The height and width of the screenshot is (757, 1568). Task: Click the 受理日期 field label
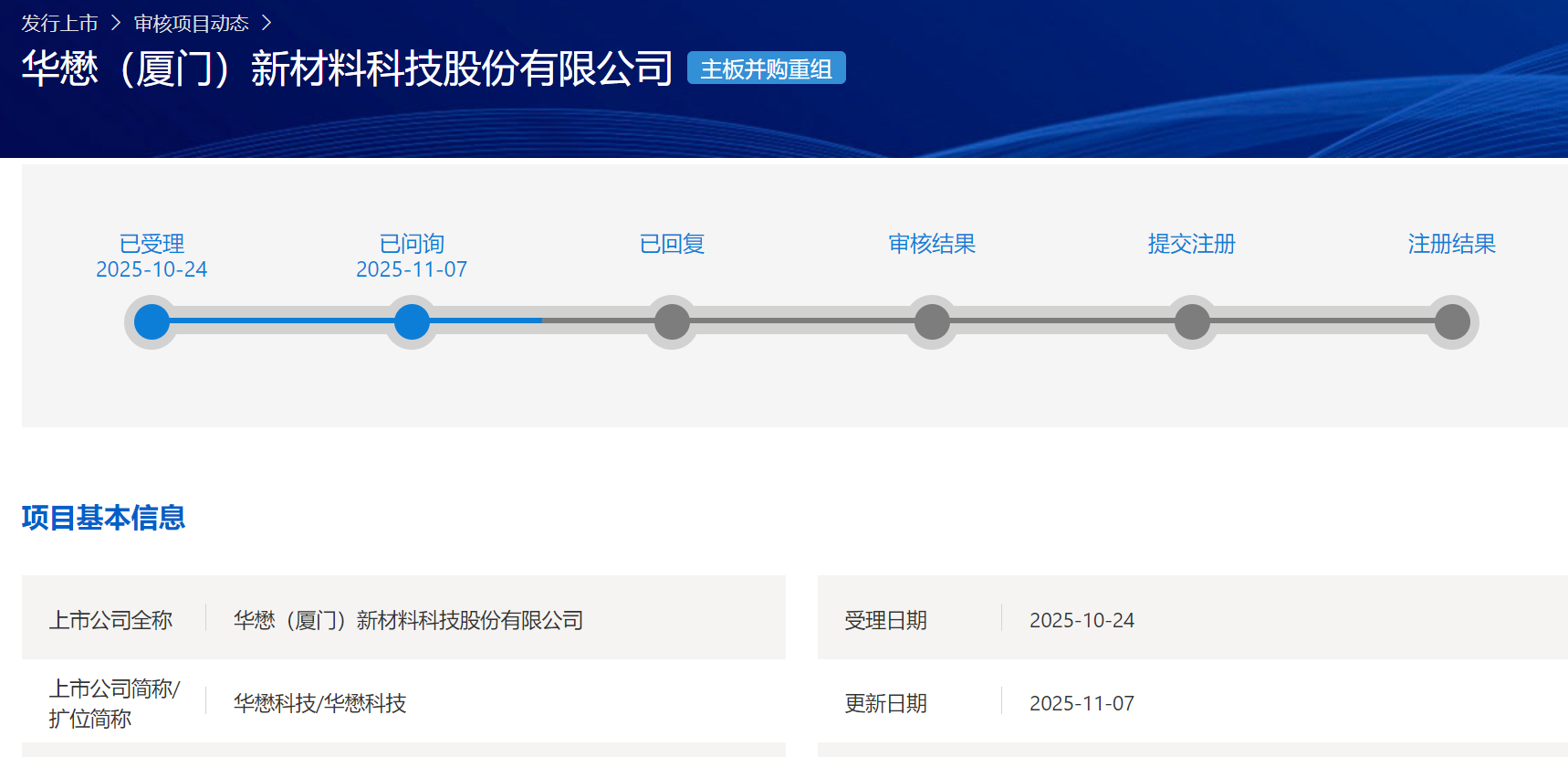885,620
